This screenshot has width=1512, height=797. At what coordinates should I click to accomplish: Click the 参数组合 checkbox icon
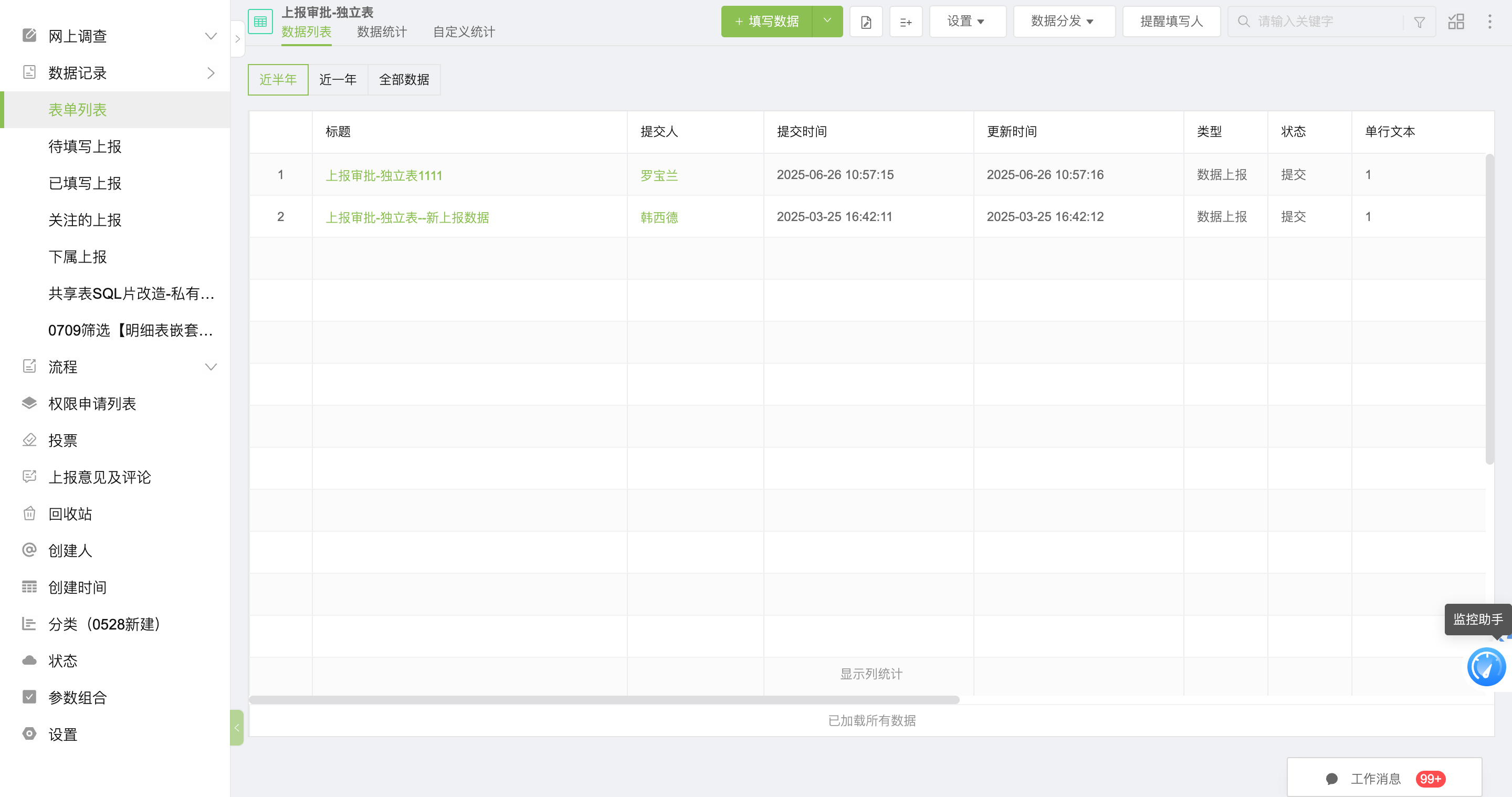point(29,697)
